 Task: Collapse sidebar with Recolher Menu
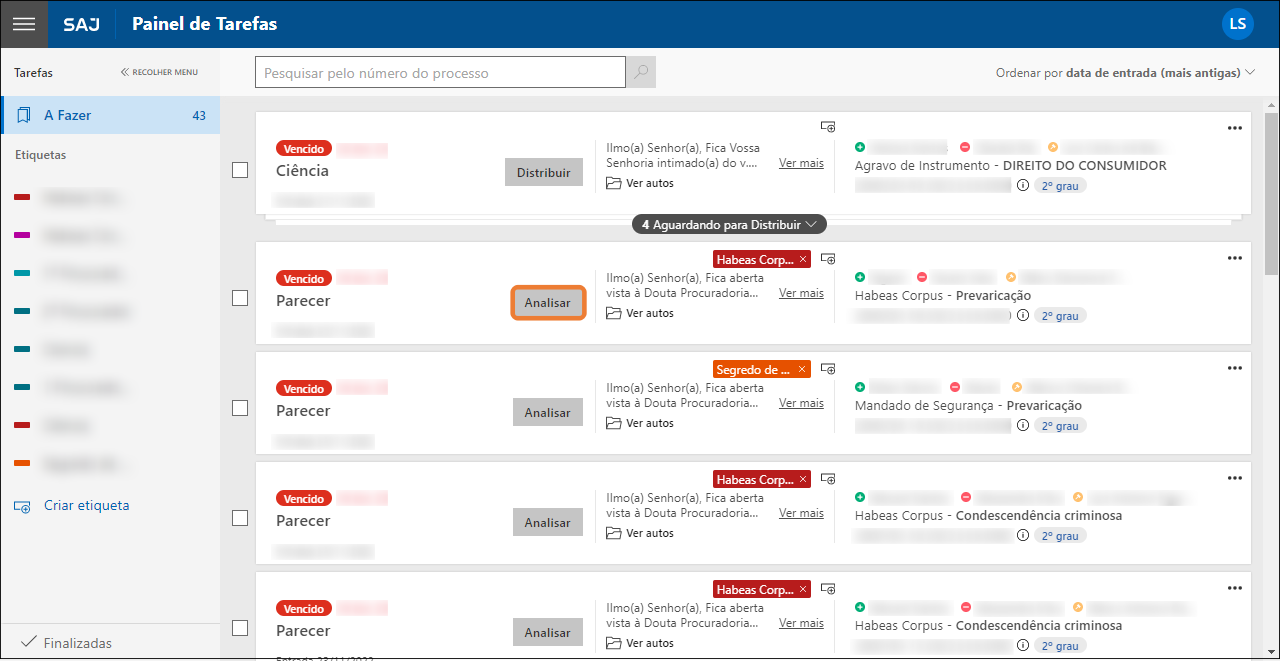pyautogui.click(x=159, y=72)
